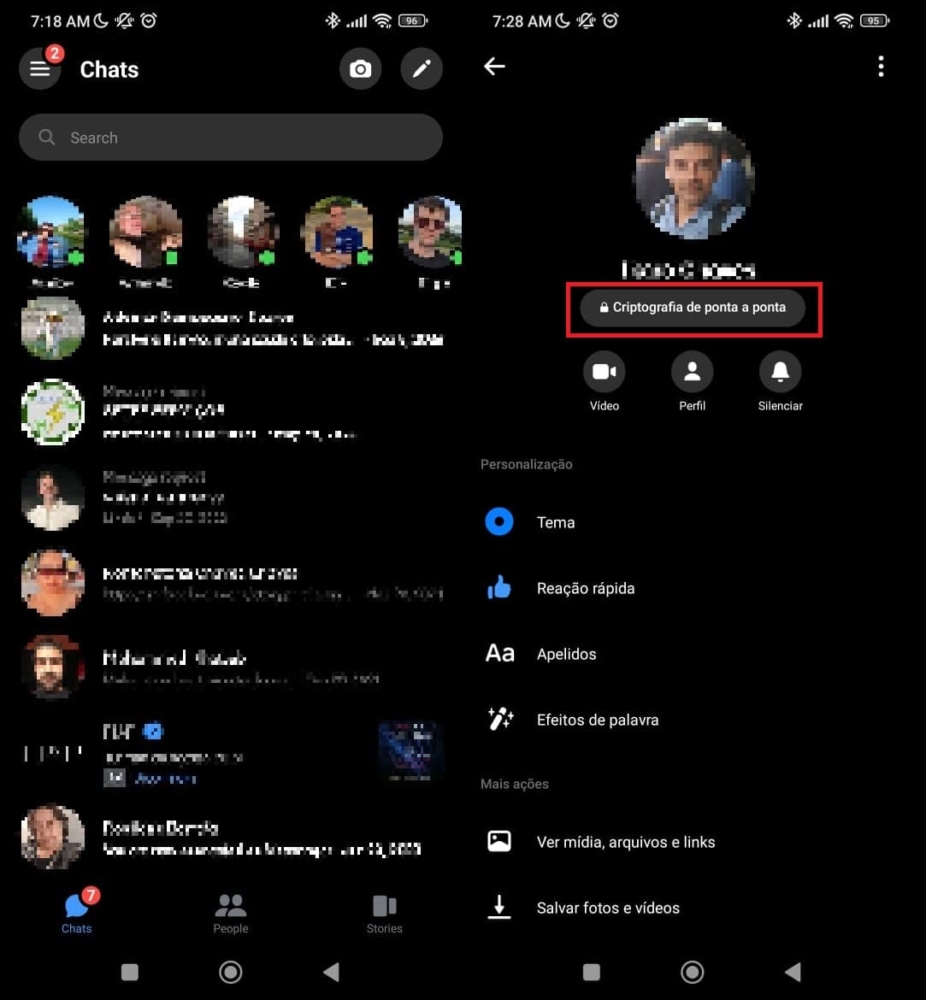This screenshot has width=926, height=1000.
Task: Switch to the Stories tab
Action: [x=385, y=913]
